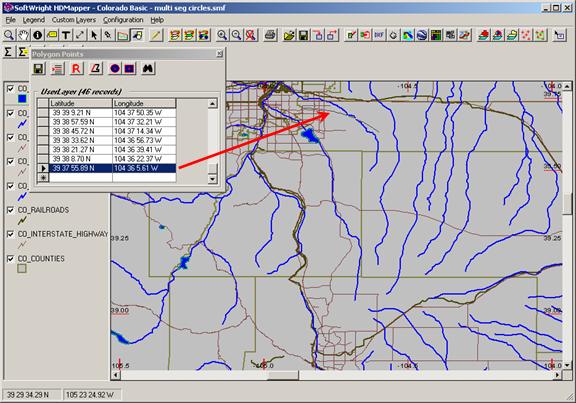Click the blue square icon in Polygon Points

click(x=129, y=69)
